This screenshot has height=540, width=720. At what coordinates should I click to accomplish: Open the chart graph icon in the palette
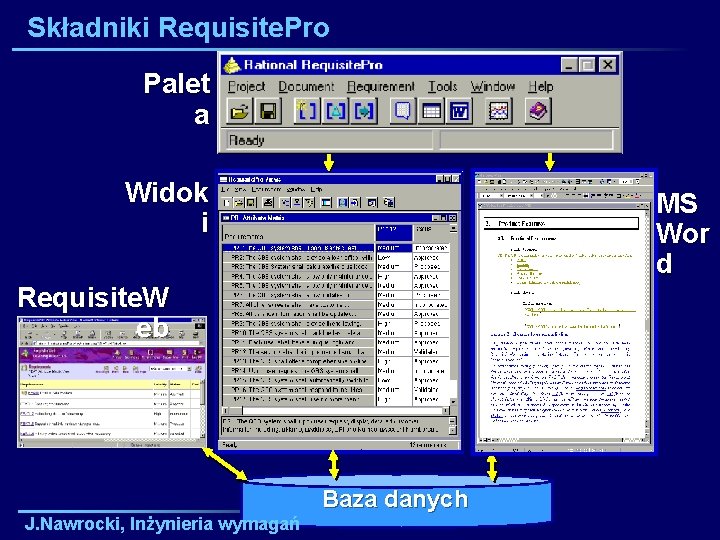pyautogui.click(x=499, y=111)
